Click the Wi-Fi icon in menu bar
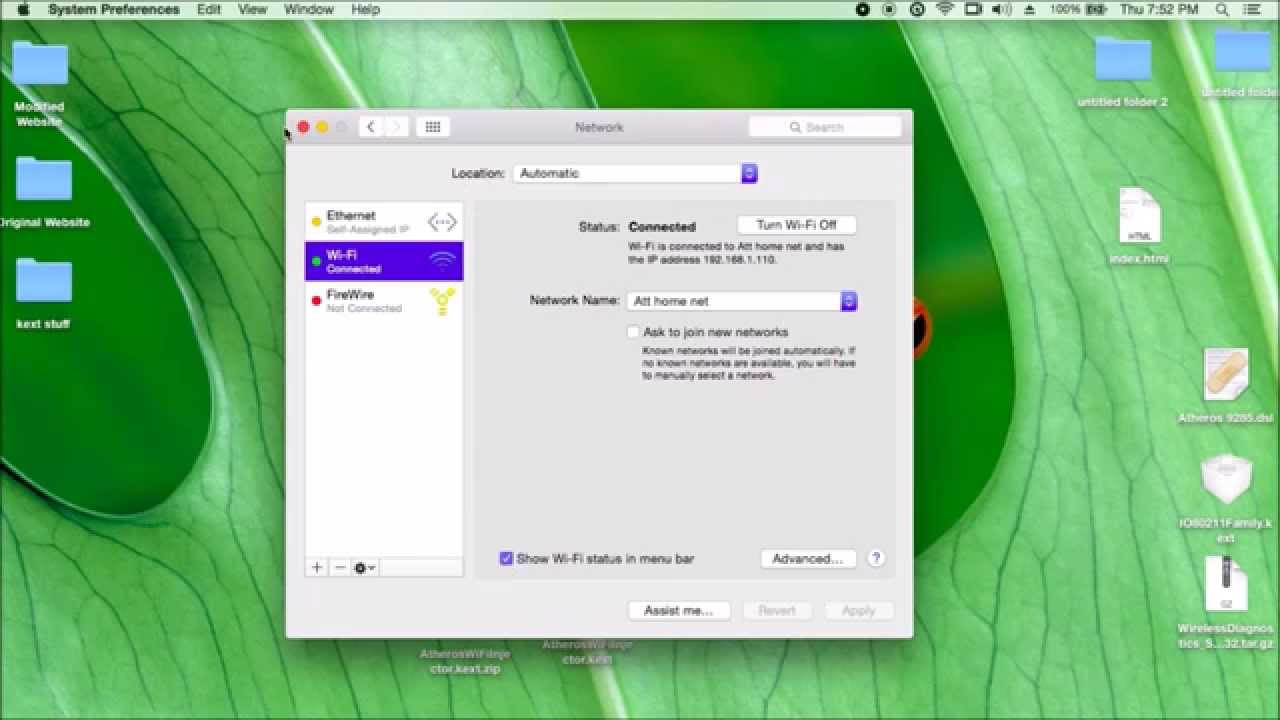Screen dimensions: 1280x720 945,9
